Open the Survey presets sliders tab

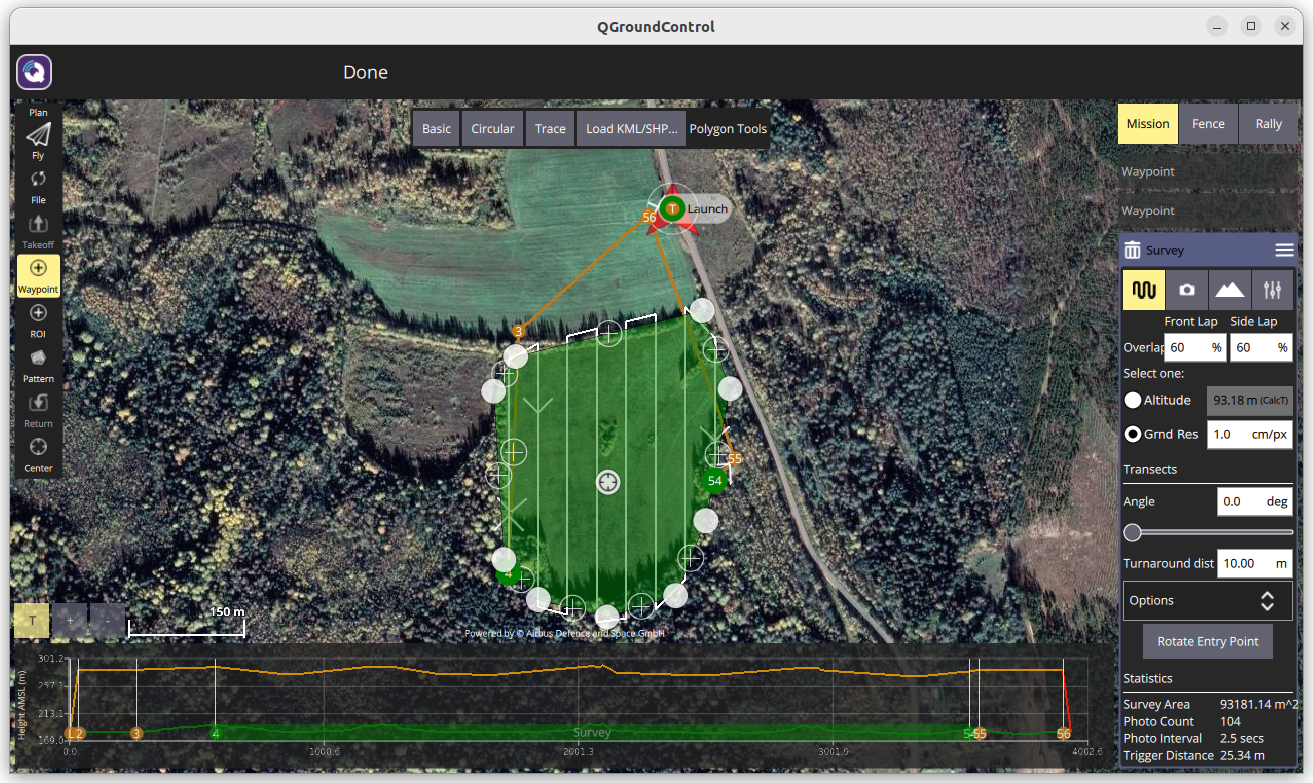tap(1272, 289)
